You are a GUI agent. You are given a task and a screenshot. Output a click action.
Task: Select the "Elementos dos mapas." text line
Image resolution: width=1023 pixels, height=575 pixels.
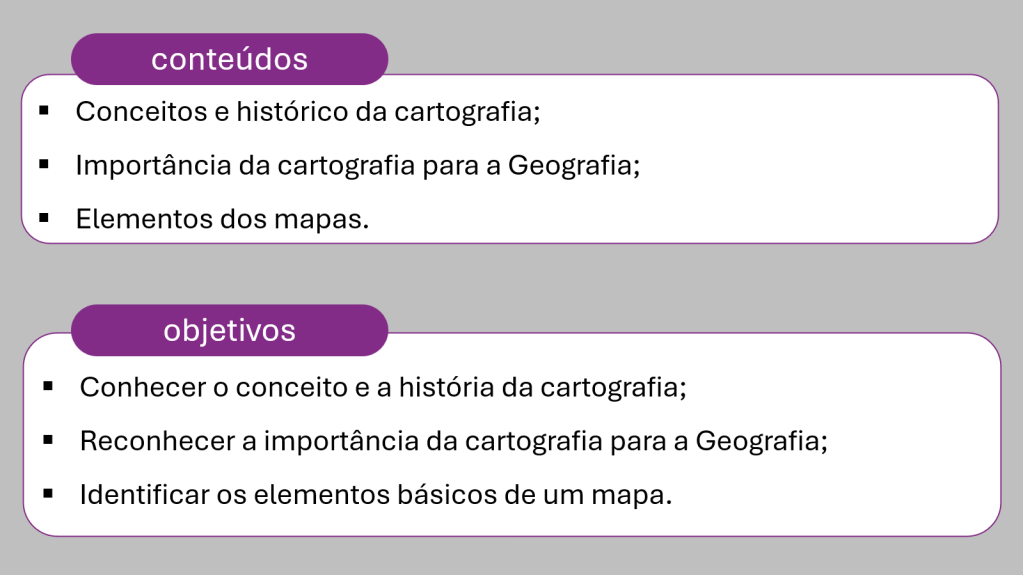point(222,218)
